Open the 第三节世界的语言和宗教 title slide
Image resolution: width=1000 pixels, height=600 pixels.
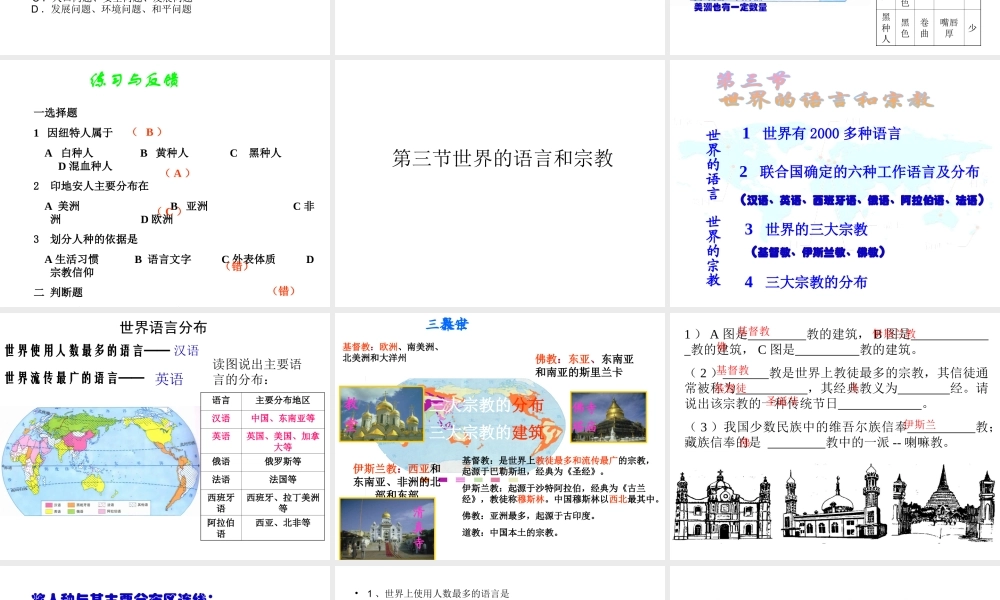point(499,183)
